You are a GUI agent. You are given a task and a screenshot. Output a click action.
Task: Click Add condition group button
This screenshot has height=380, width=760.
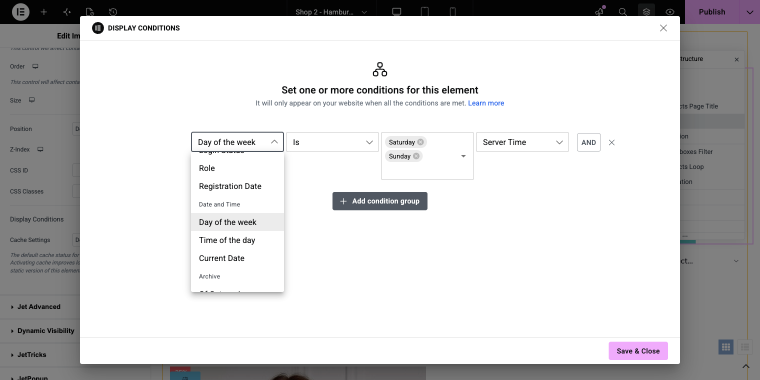(x=380, y=201)
